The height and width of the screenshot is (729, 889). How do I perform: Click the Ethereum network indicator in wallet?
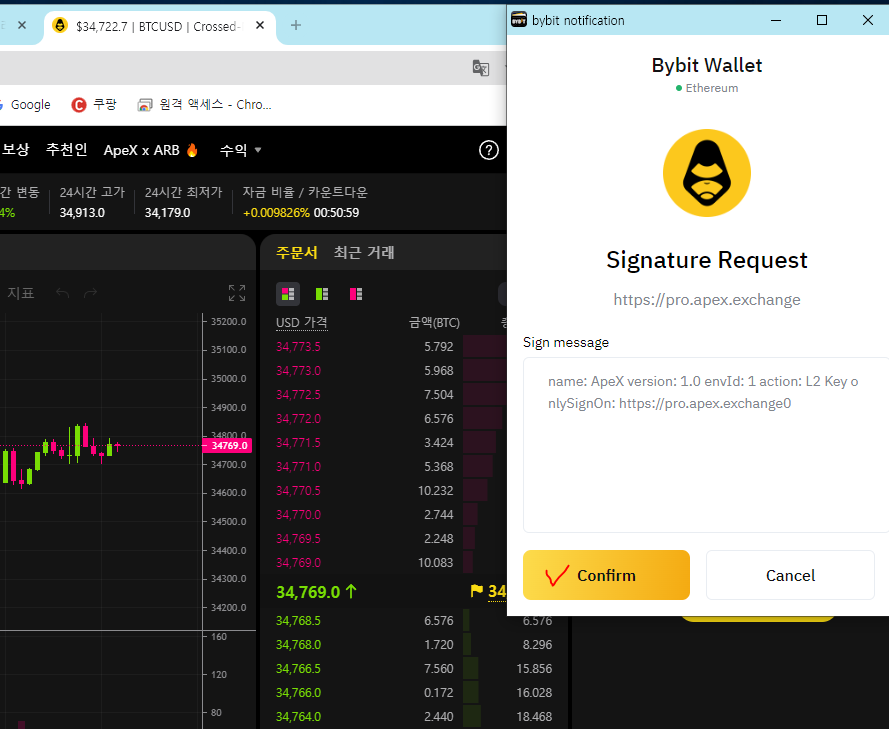click(x=707, y=88)
